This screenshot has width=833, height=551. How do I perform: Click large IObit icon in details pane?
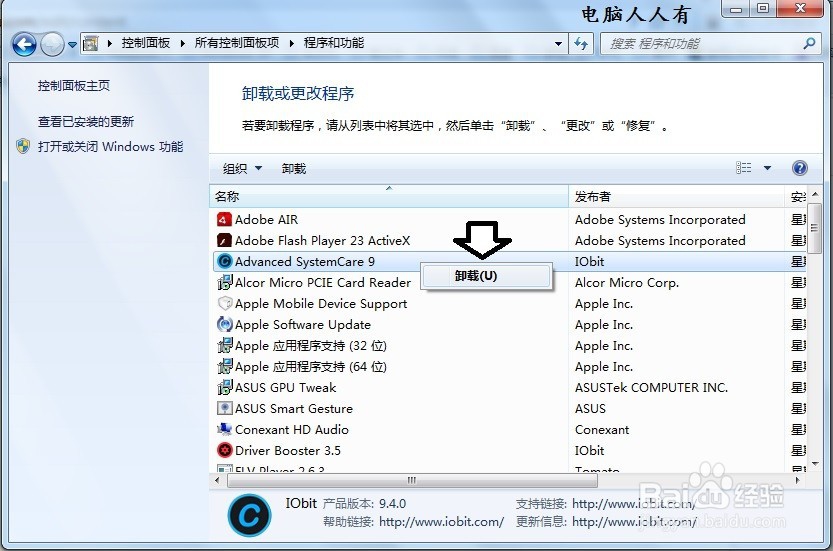pos(249,514)
